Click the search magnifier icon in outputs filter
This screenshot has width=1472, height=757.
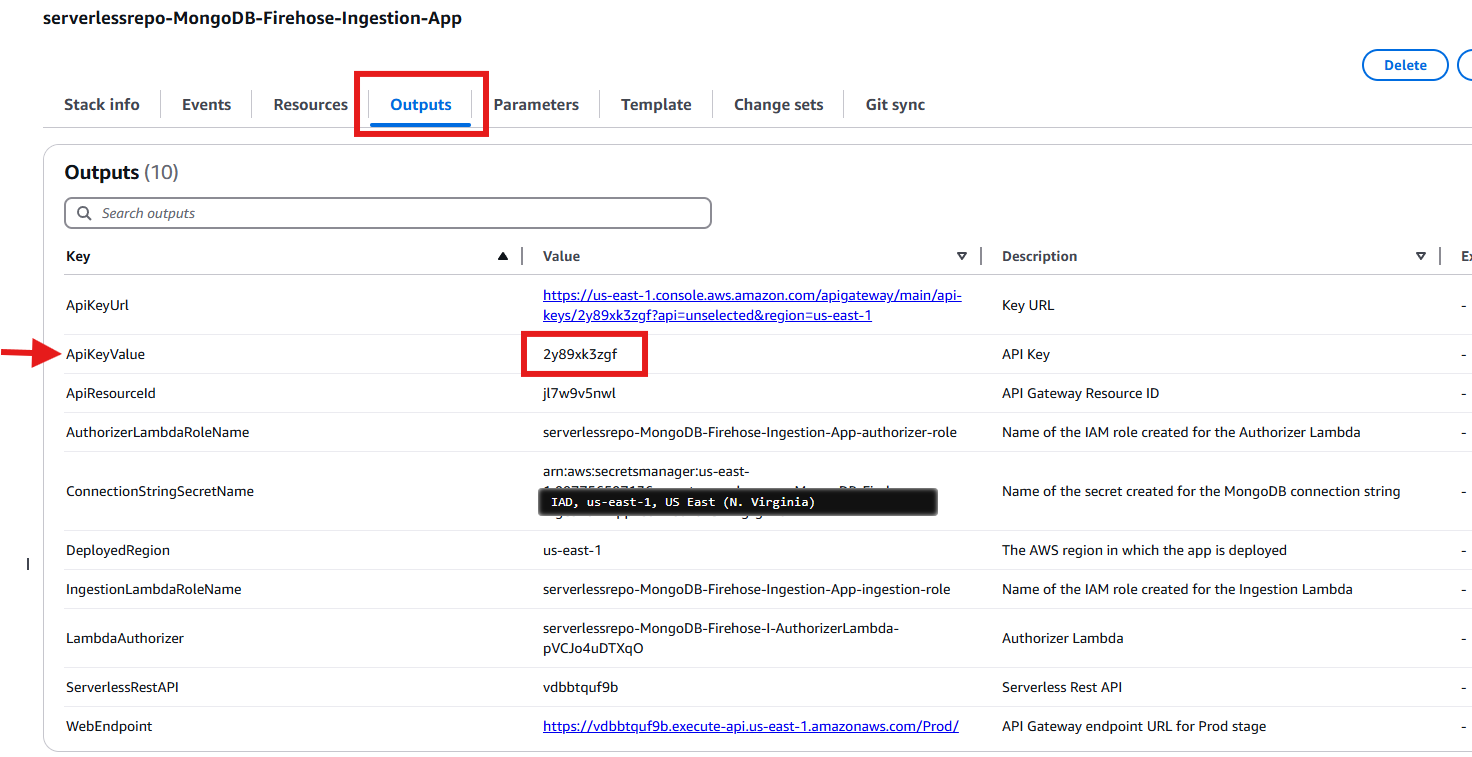coord(83,213)
